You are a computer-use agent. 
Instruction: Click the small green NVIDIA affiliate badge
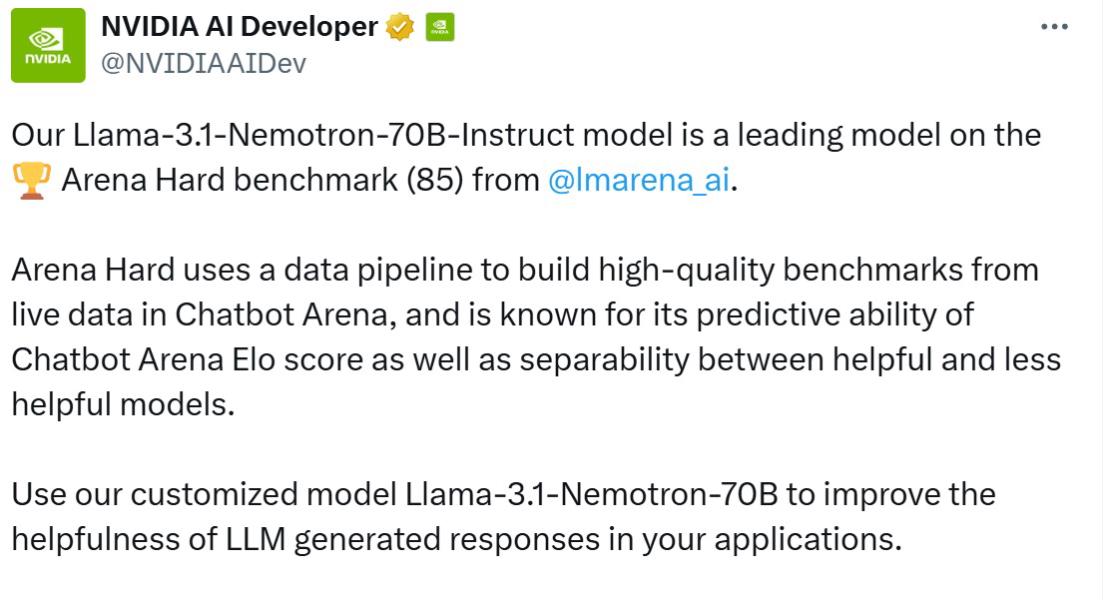439,28
